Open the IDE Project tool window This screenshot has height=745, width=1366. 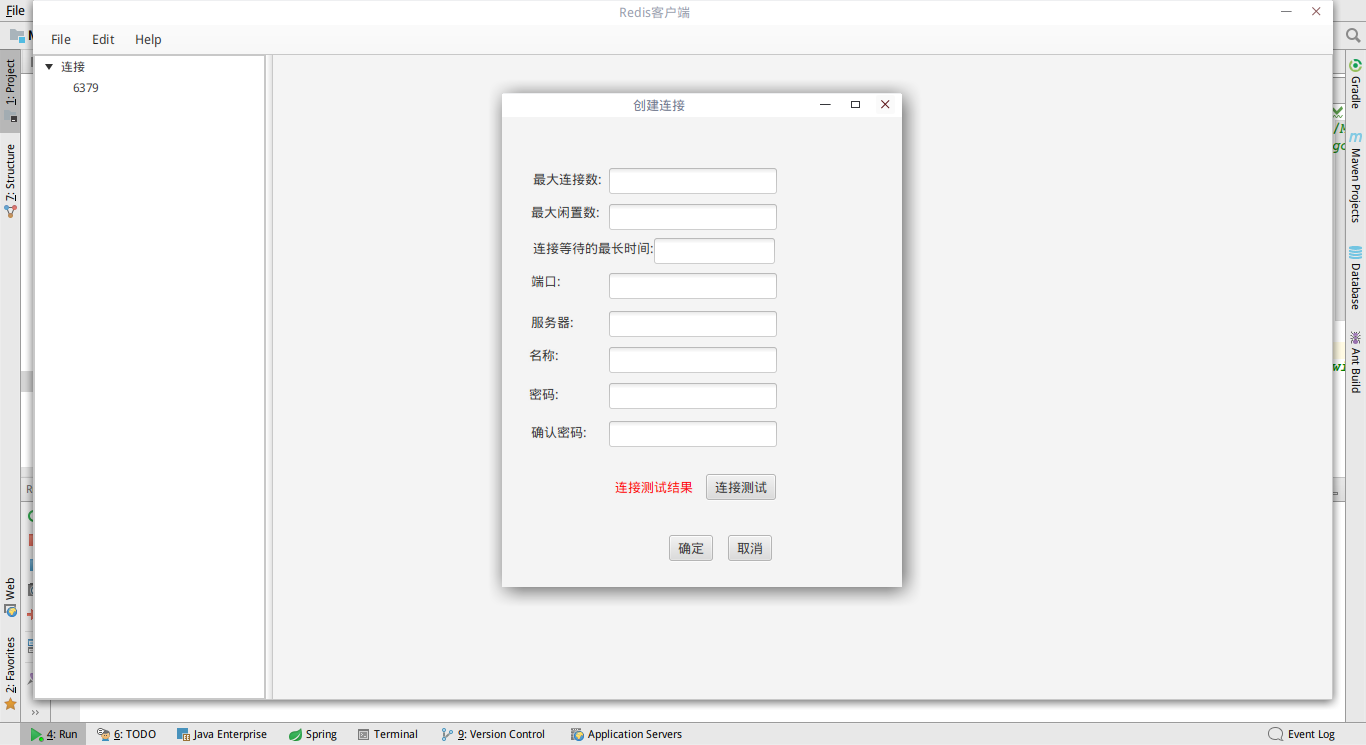(x=10, y=90)
